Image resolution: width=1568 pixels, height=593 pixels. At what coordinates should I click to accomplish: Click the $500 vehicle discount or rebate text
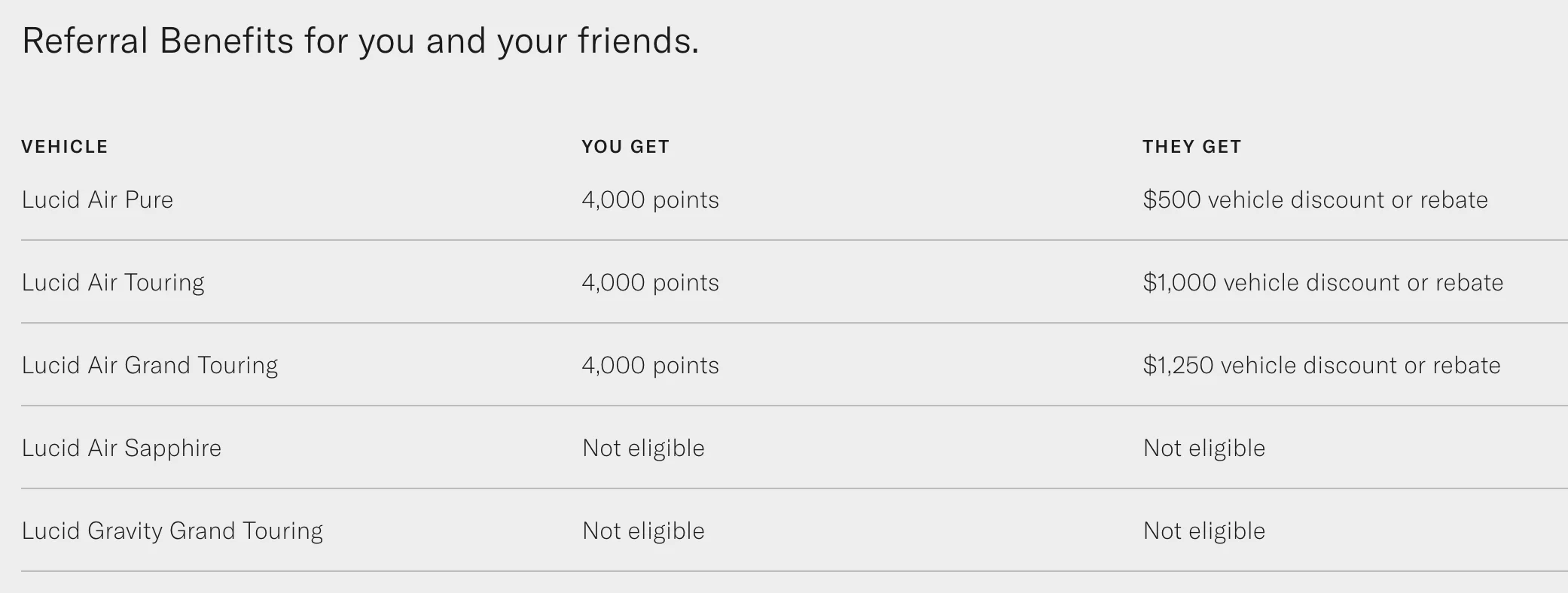pyautogui.click(x=1316, y=199)
